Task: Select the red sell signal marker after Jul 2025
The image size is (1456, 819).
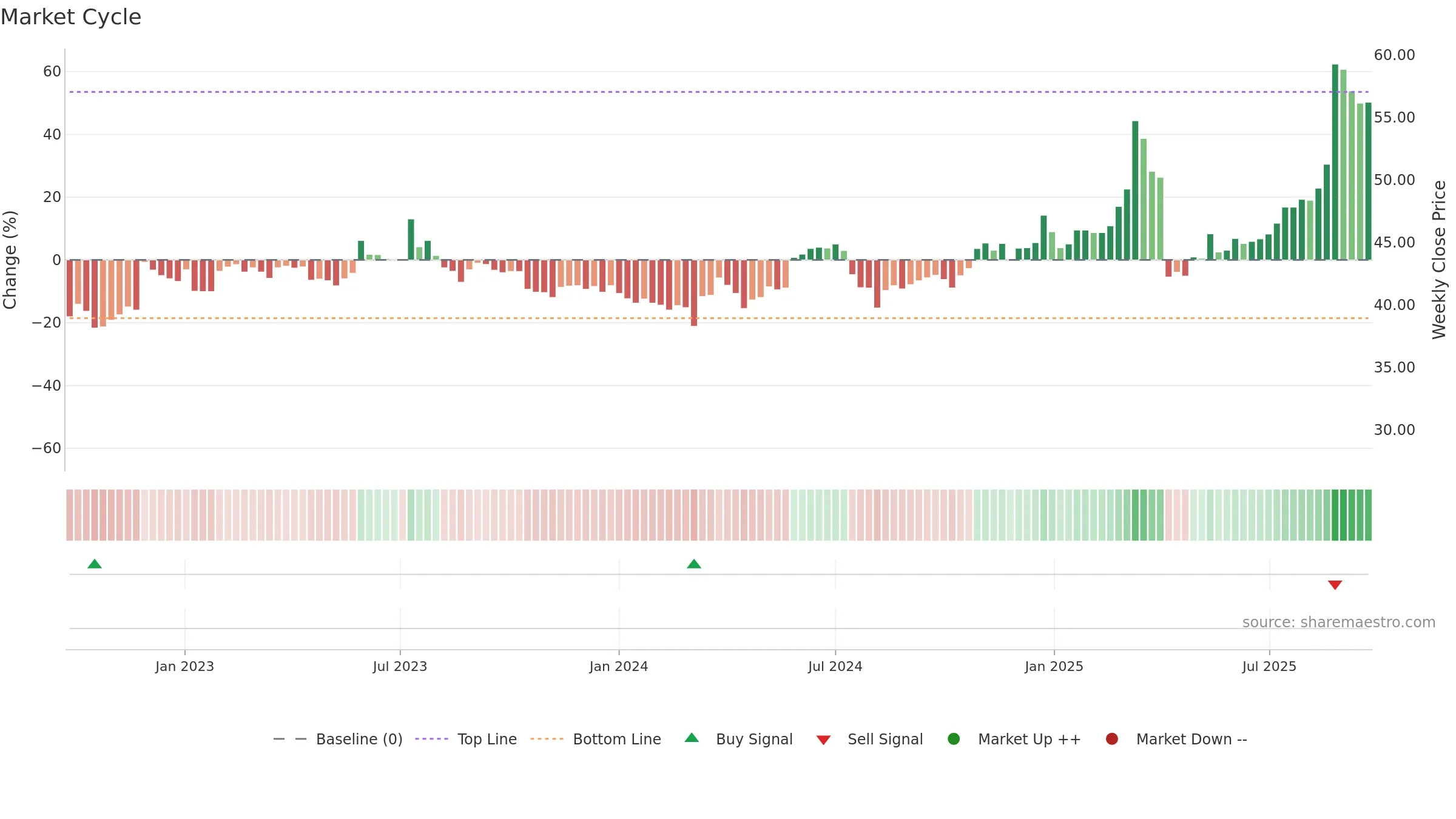Action: 1335,585
